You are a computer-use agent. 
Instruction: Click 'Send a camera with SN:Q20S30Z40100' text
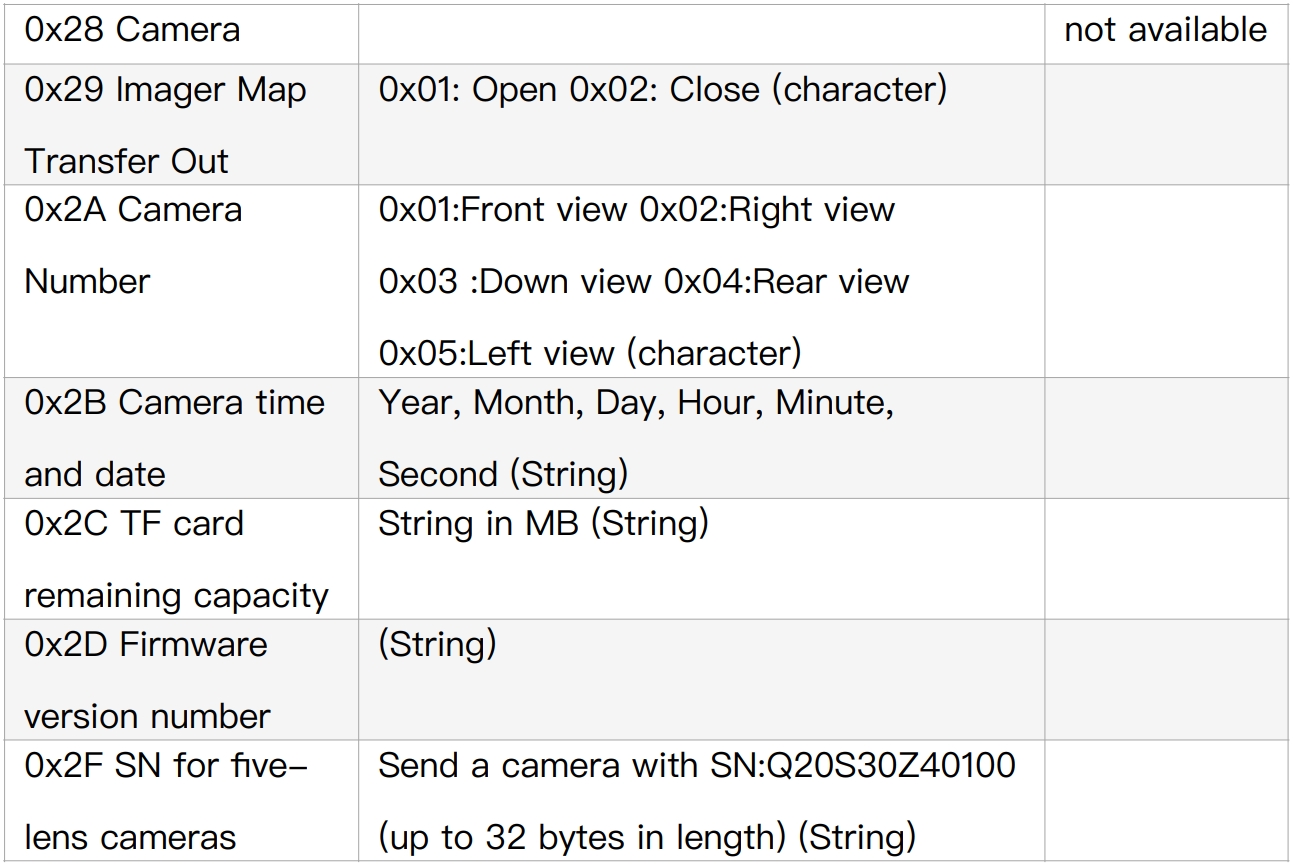point(696,766)
